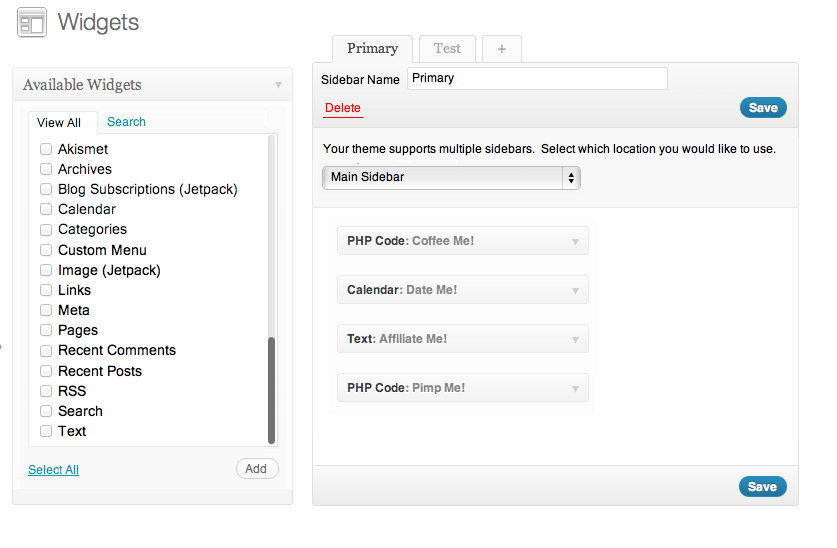Expand the Text: Affiliate Me! widget
This screenshot has width=837, height=548.
(x=575, y=339)
